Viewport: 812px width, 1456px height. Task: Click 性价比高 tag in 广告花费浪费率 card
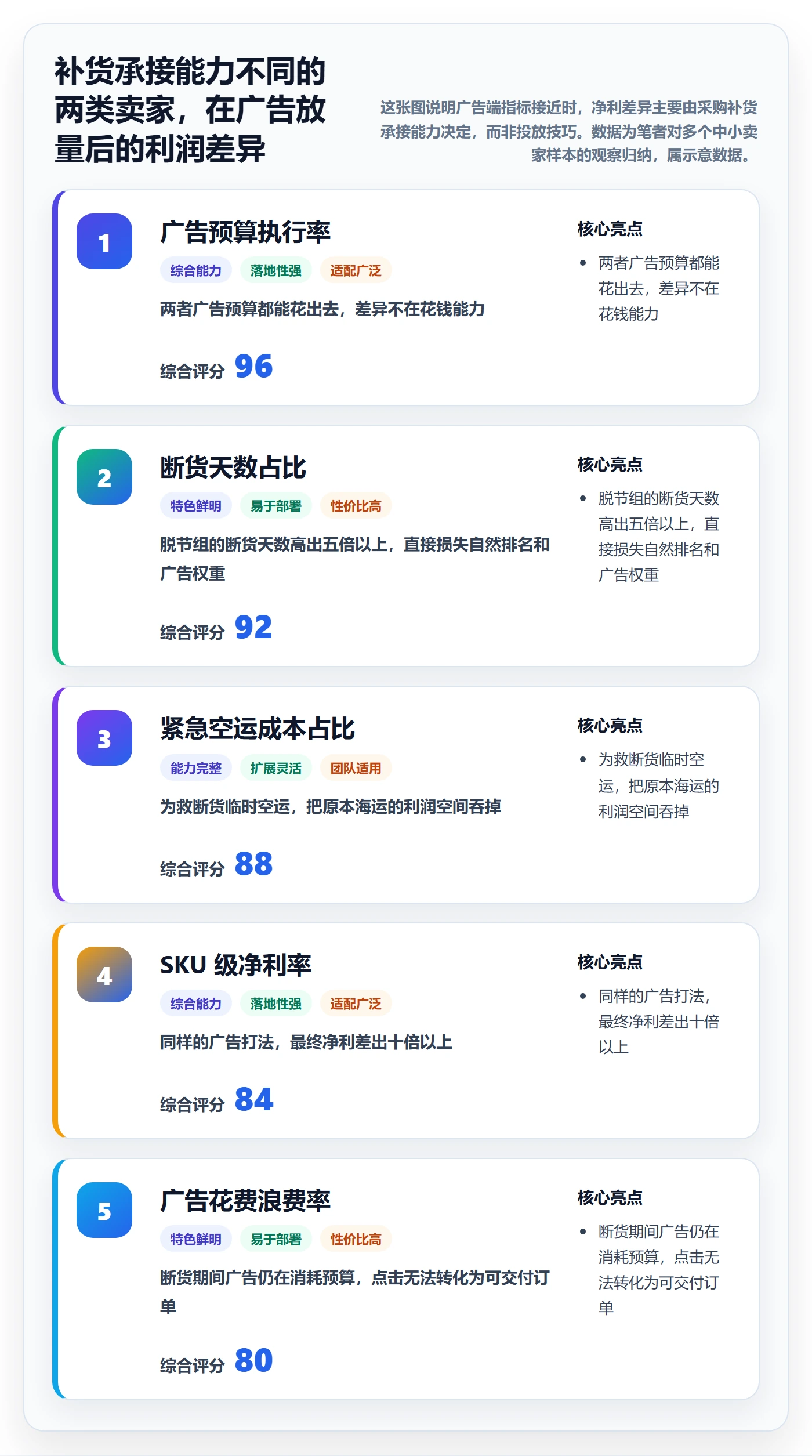pos(356,1239)
